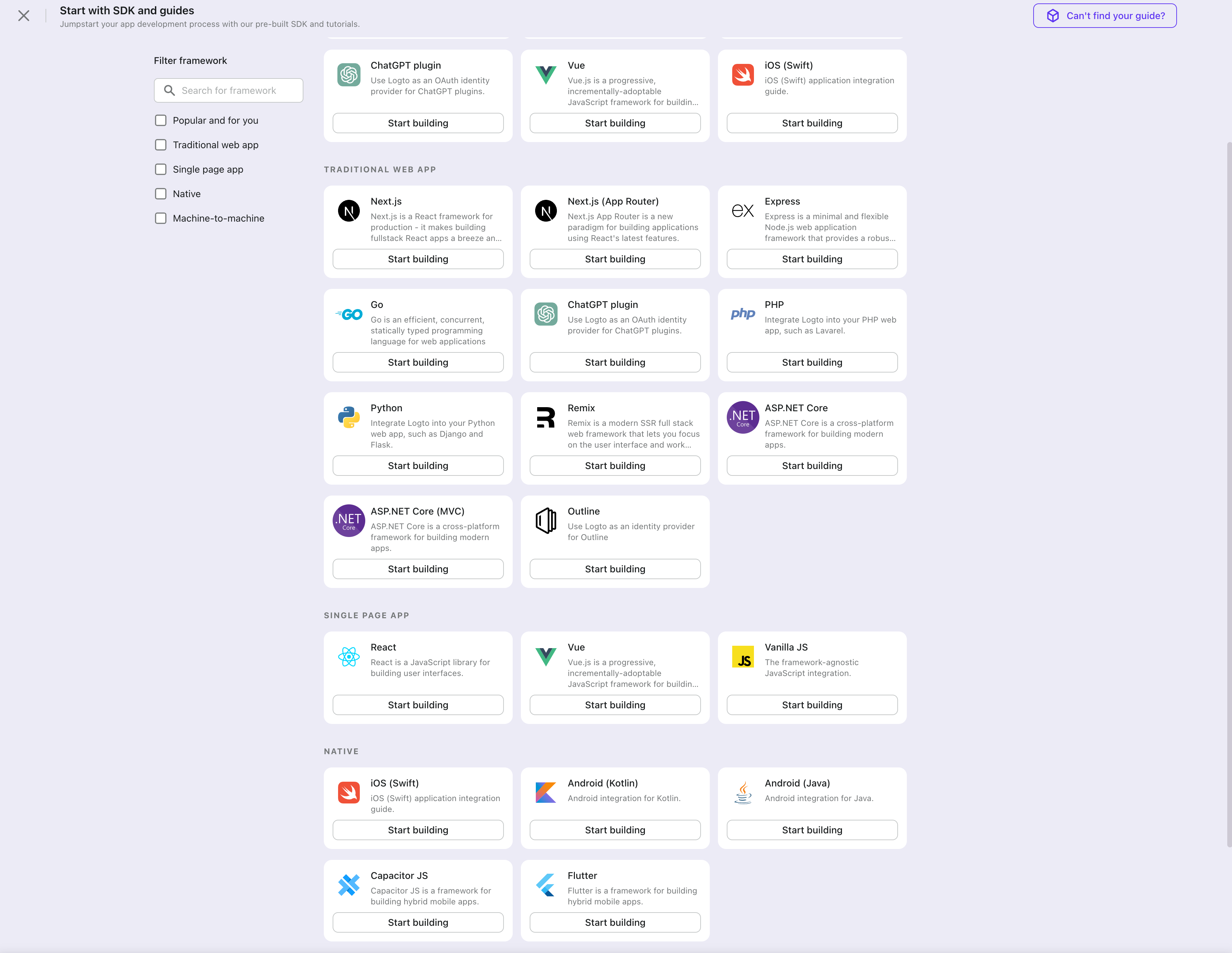
Task: Start building with Android (Java)
Action: coord(812,830)
